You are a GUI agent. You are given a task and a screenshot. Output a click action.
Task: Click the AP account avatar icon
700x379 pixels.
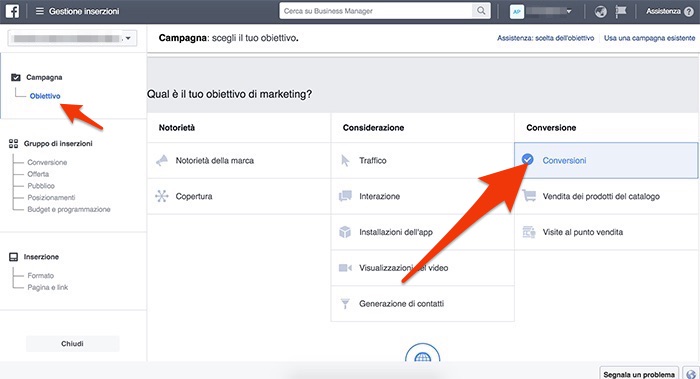pos(517,12)
